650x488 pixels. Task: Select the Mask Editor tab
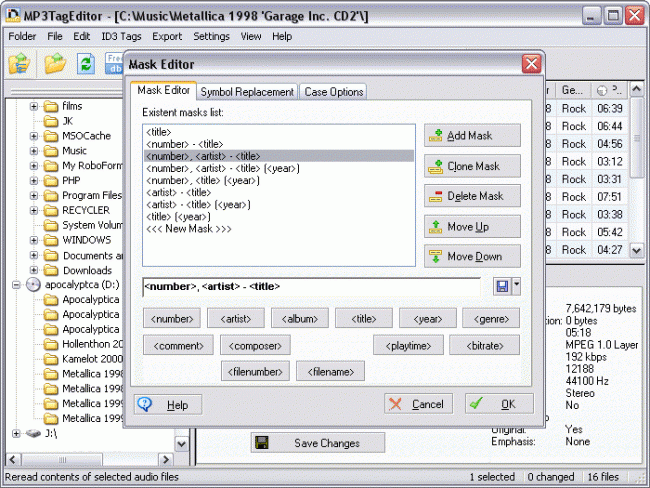coord(163,90)
